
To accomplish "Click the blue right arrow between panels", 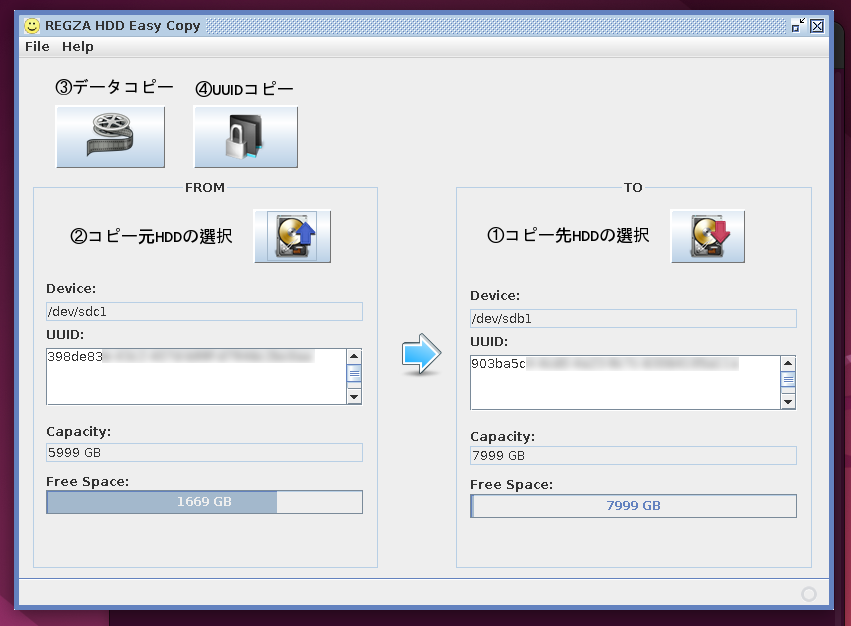I will pos(421,355).
